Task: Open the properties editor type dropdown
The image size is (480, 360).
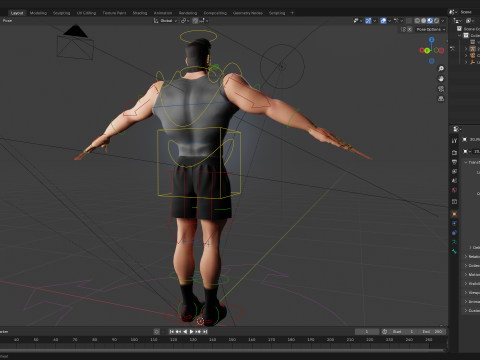Action: [x=456, y=129]
